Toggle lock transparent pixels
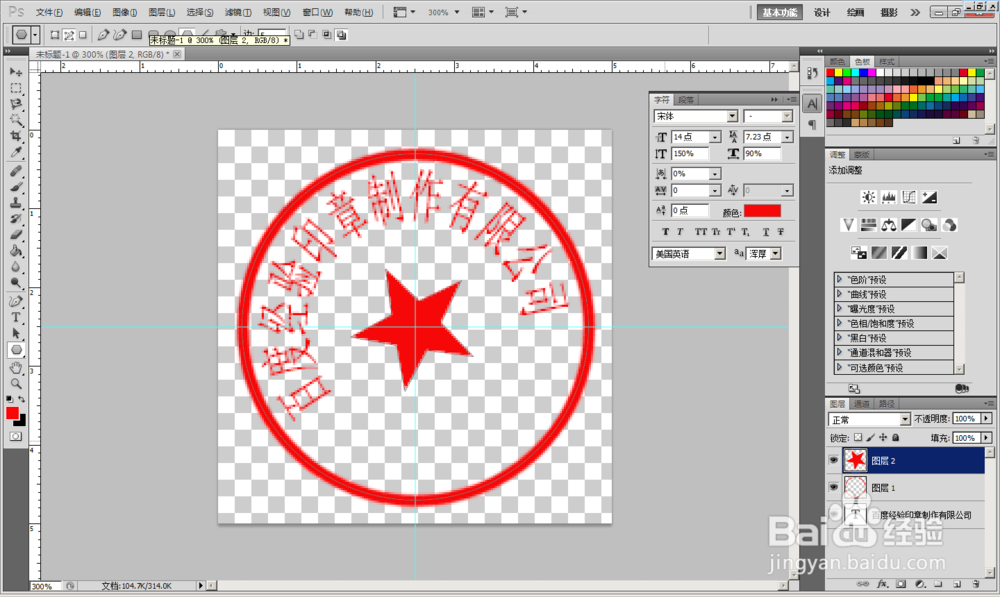Screen dimensions: 1000x597 pyautogui.click(x=858, y=438)
